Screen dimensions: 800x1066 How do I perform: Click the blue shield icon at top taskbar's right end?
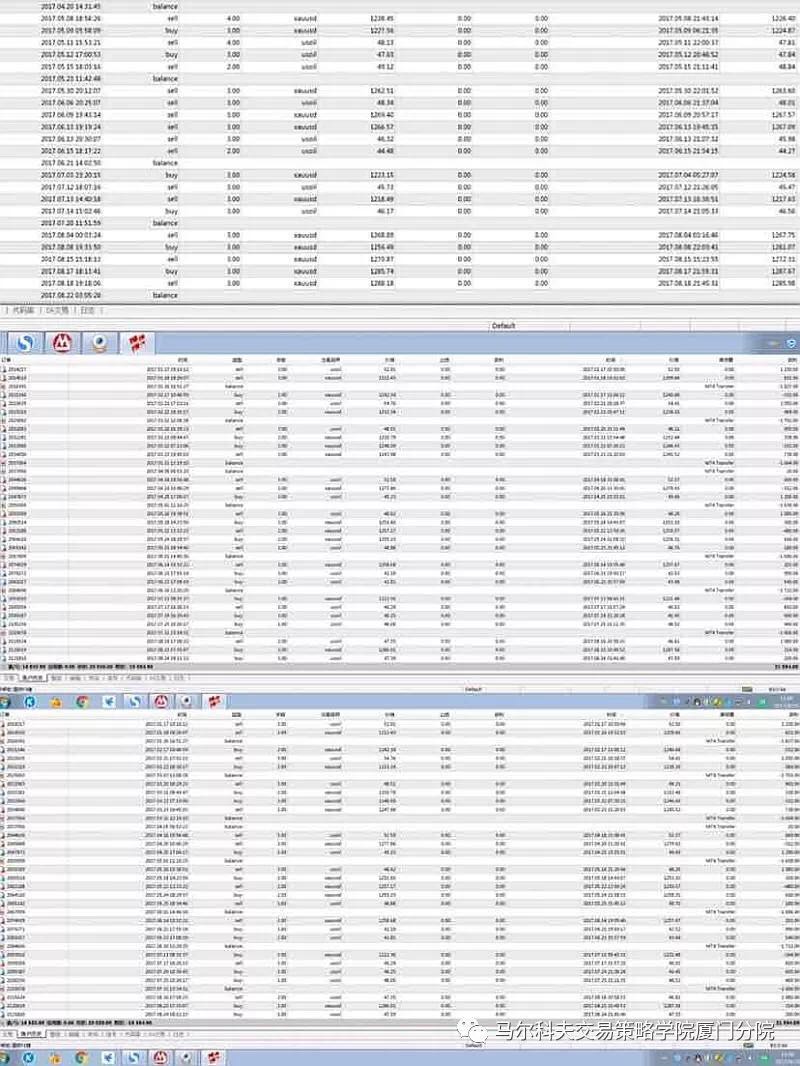coord(791,343)
